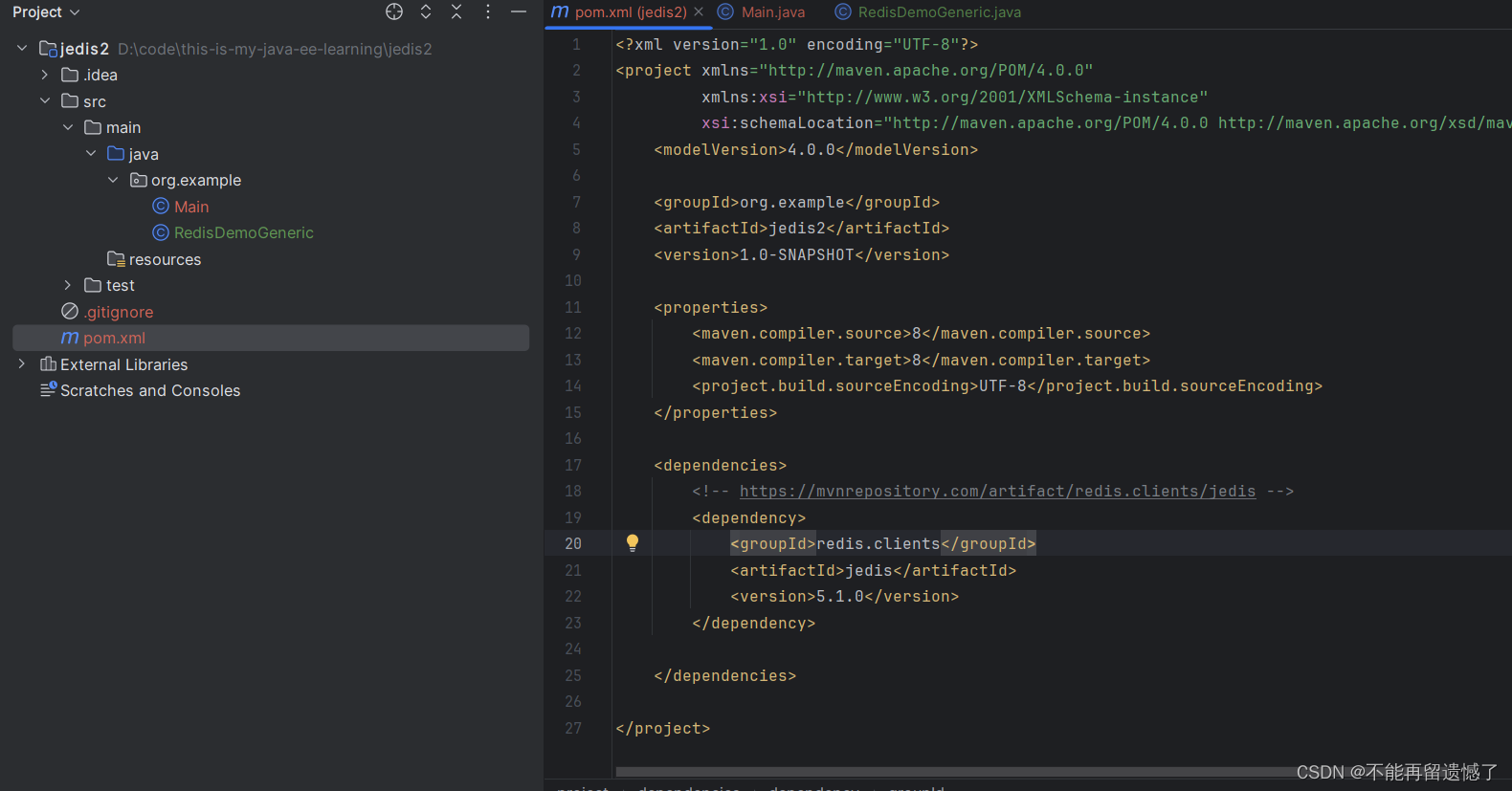This screenshot has height=791, width=1512.
Task: Select pom.xml in the project tree
Action: [114, 338]
